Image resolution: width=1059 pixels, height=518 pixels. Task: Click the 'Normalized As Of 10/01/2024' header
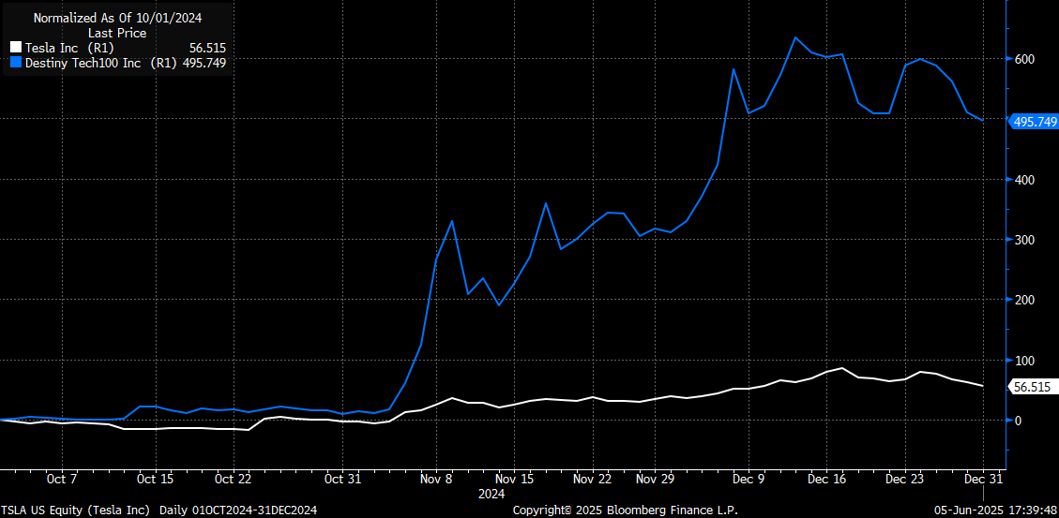[x=118, y=18]
